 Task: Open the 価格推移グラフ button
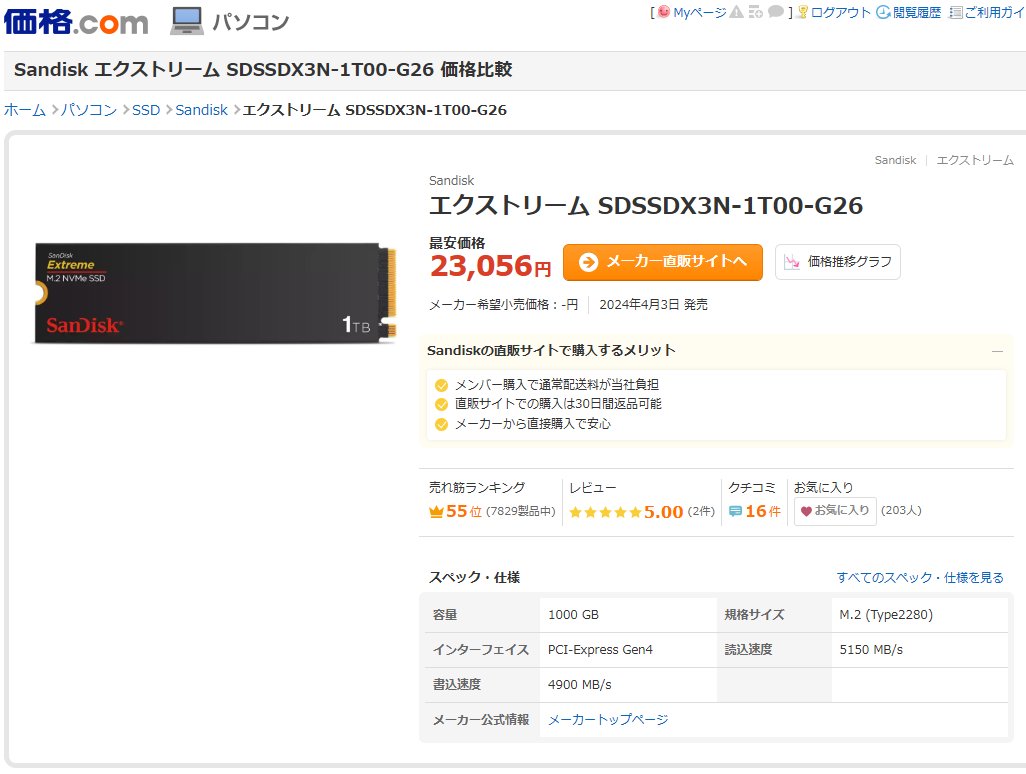pos(838,262)
